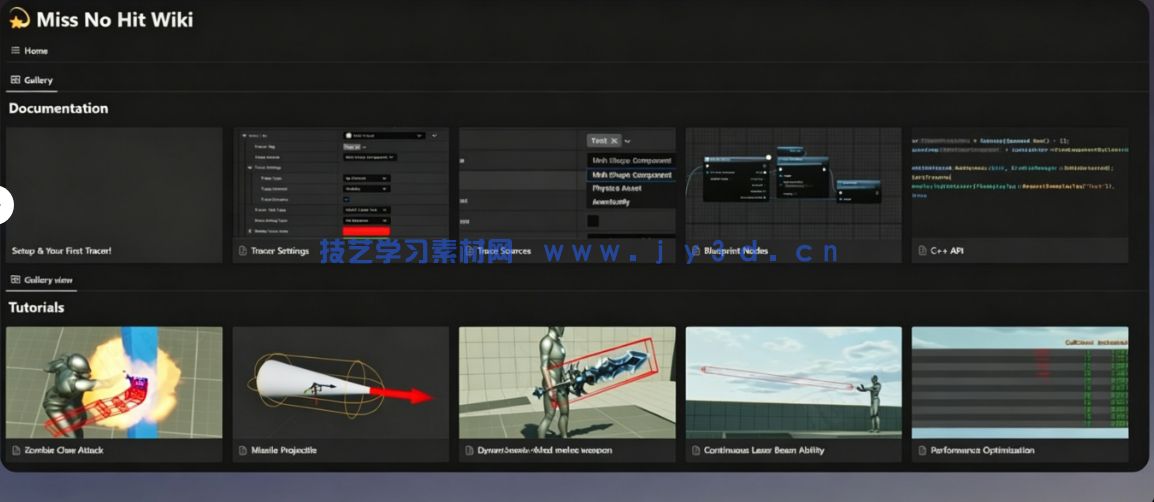
Task: Click the page icon beside Performance Optimization
Action: point(921,451)
